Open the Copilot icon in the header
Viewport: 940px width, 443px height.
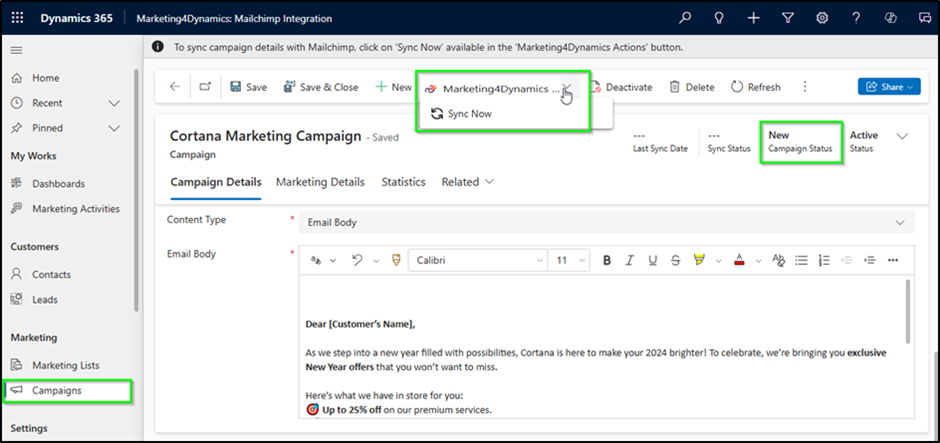891,18
